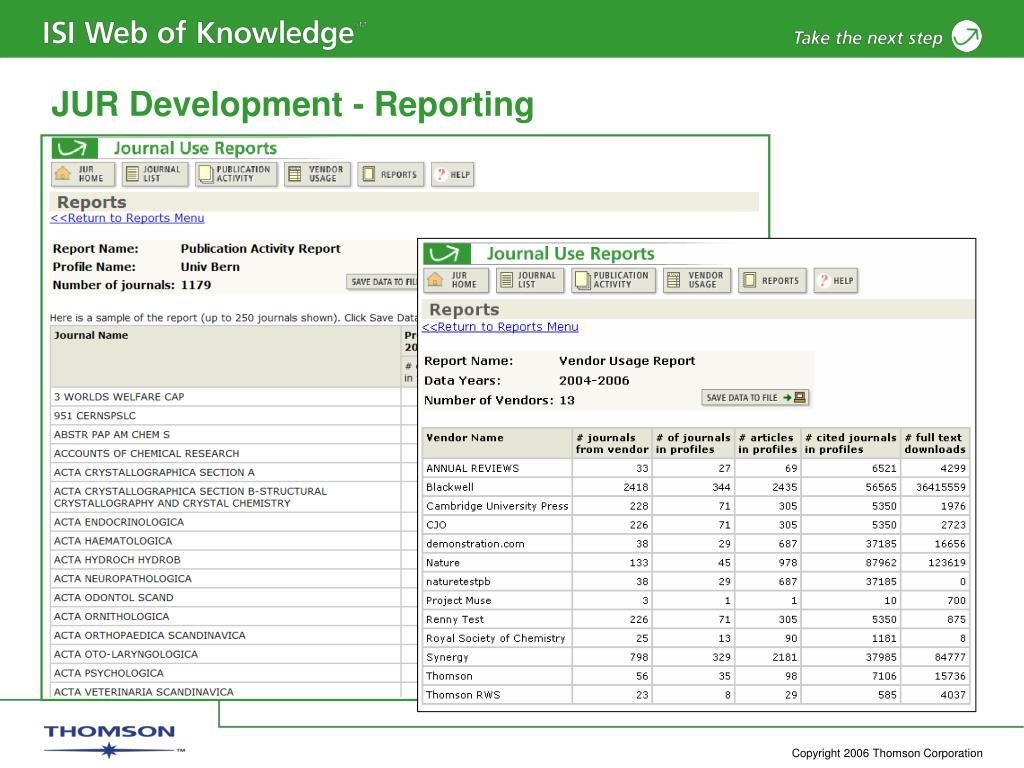Image resolution: width=1024 pixels, height=768 pixels.
Task: Click journal ACTA HYDROCH HYDROB
Action: pyautogui.click(x=117, y=560)
